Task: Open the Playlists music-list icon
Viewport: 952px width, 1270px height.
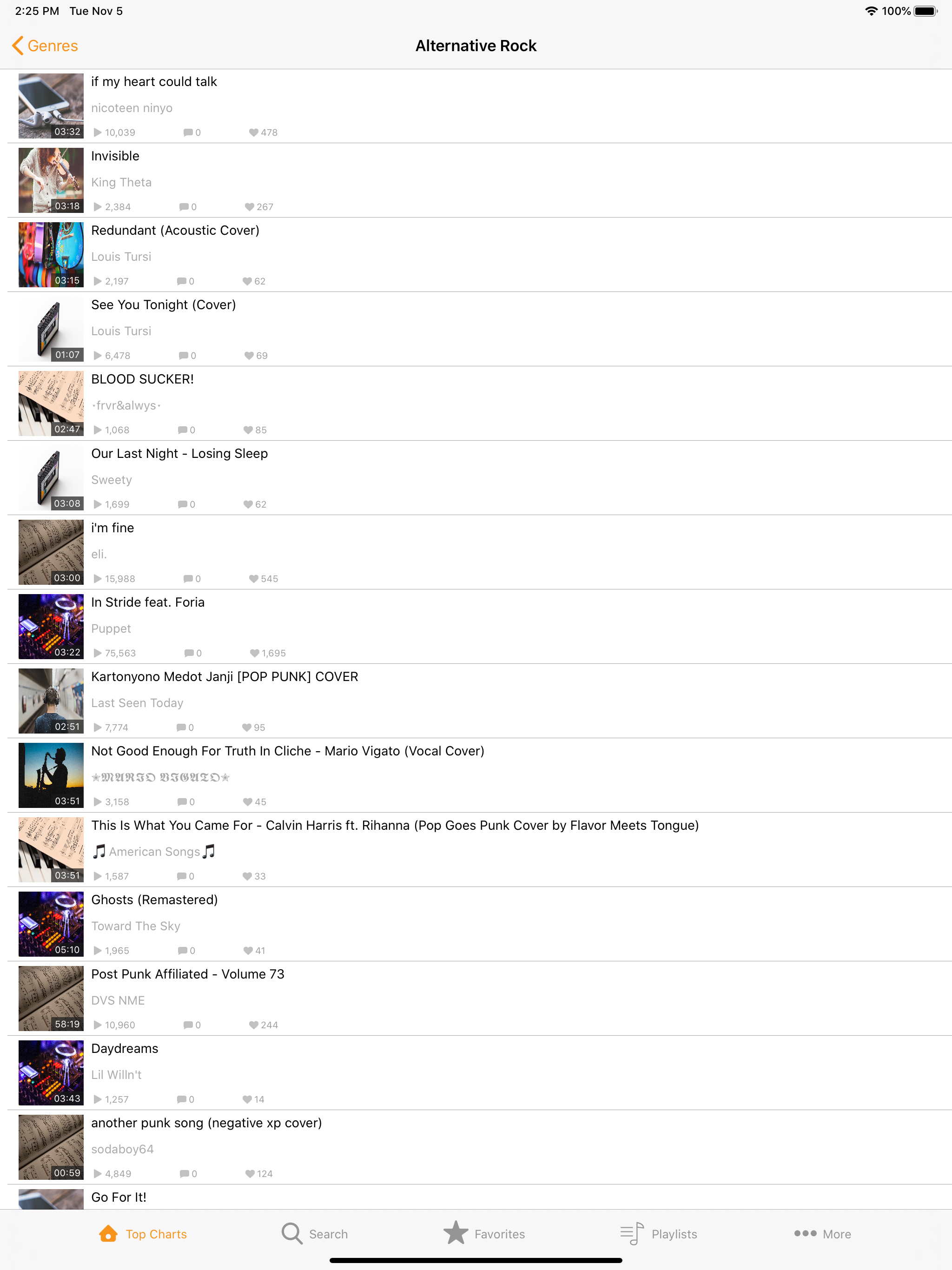Action: click(x=632, y=1233)
